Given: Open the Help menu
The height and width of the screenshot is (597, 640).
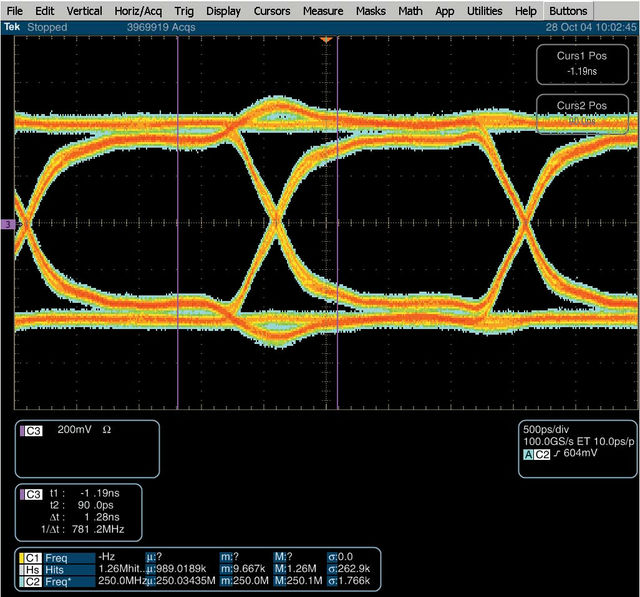Looking at the screenshot, I should pos(525,11).
